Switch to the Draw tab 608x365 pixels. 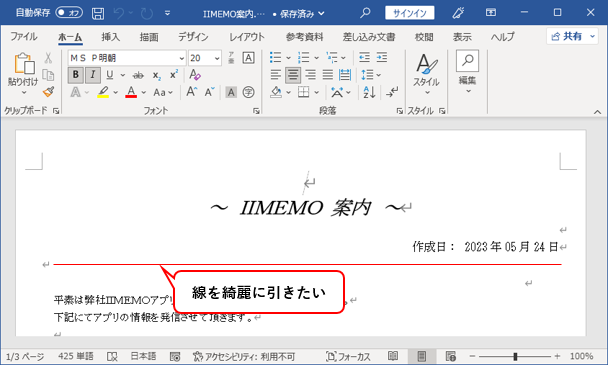(x=149, y=37)
